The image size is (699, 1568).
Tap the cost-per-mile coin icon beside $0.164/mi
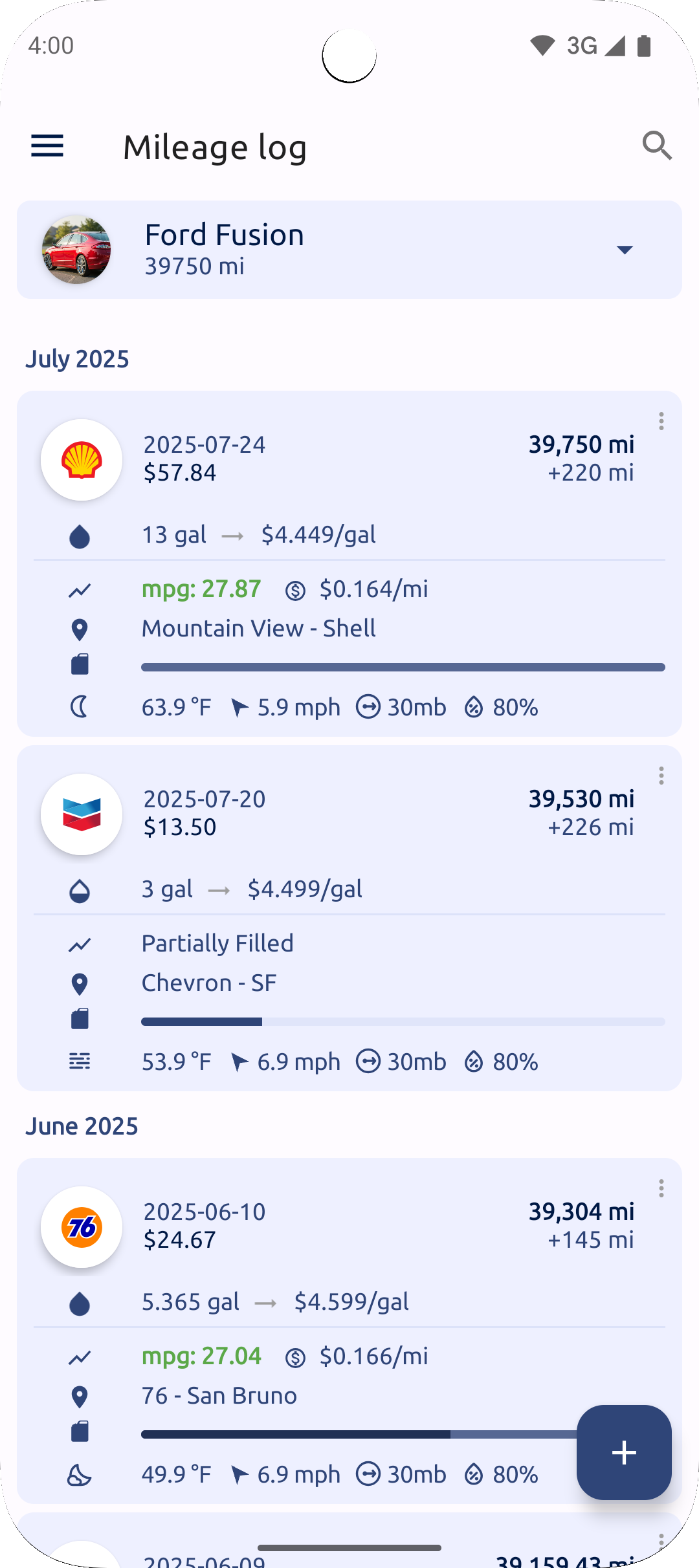[x=295, y=591]
